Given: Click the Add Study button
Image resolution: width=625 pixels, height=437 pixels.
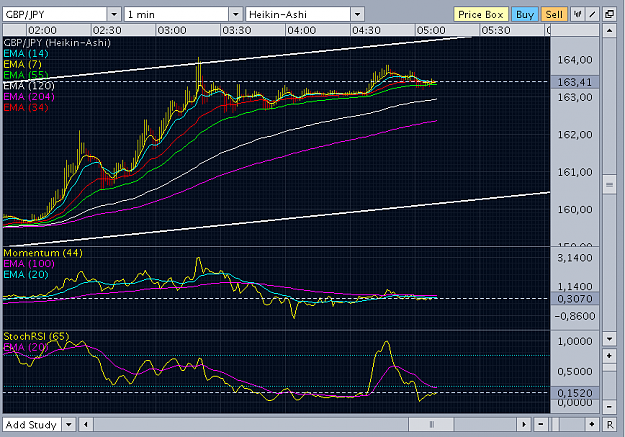Looking at the screenshot, I should [x=32, y=425].
